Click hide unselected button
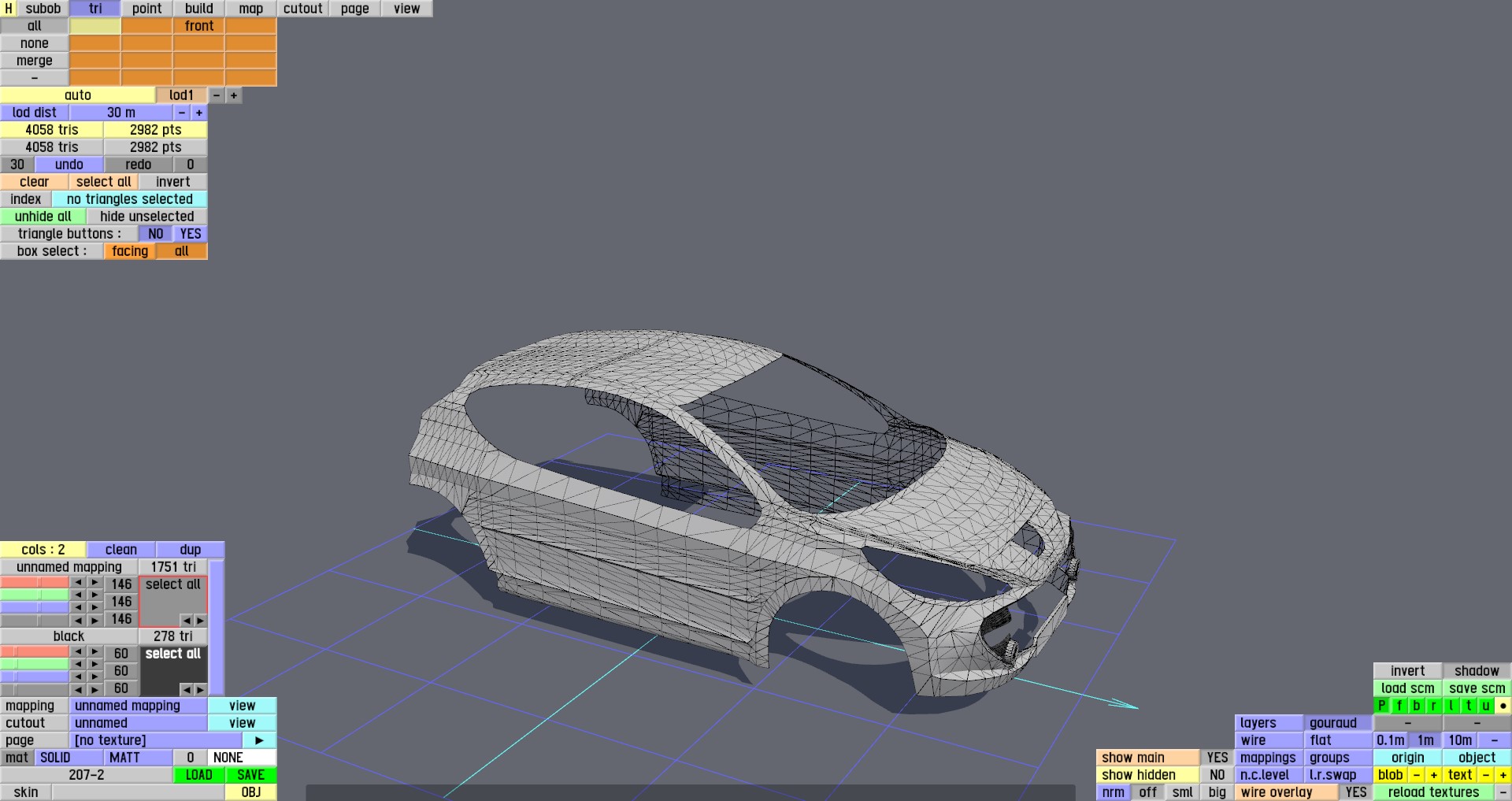 click(146, 217)
